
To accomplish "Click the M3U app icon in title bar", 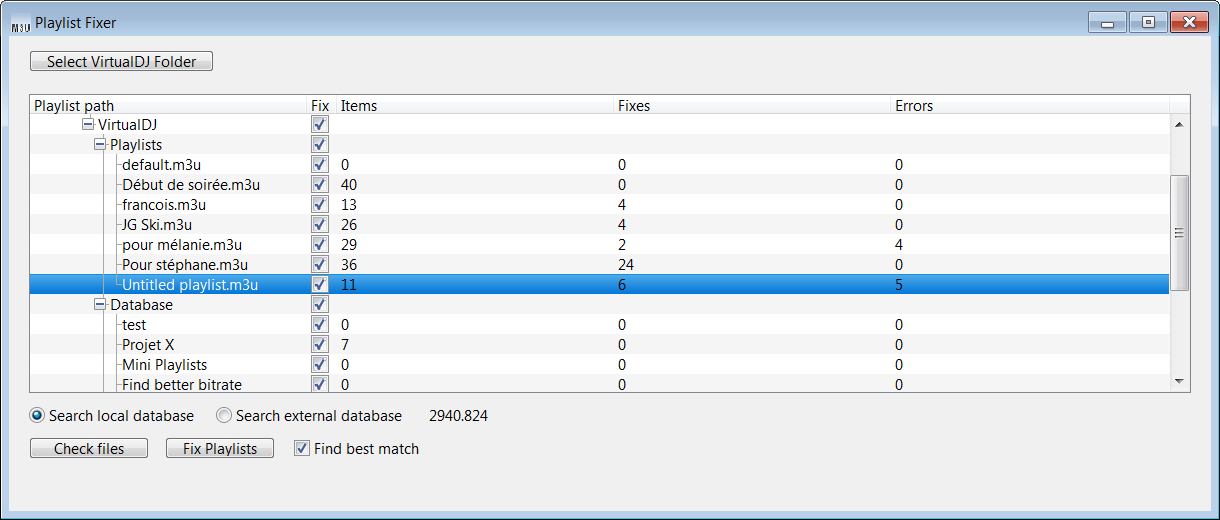I will click(x=20, y=23).
